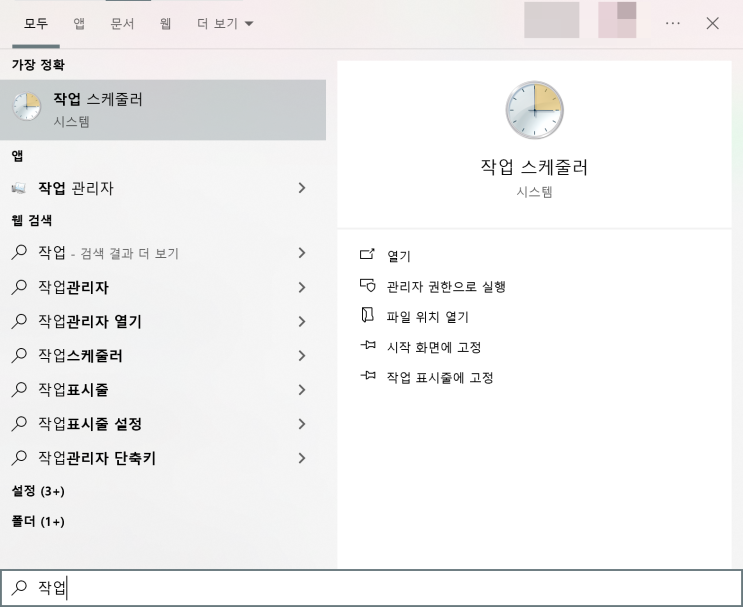Expand chevron for 작업표시줄 설정
Viewport: 743px width, 607px height.
pyautogui.click(x=302, y=424)
